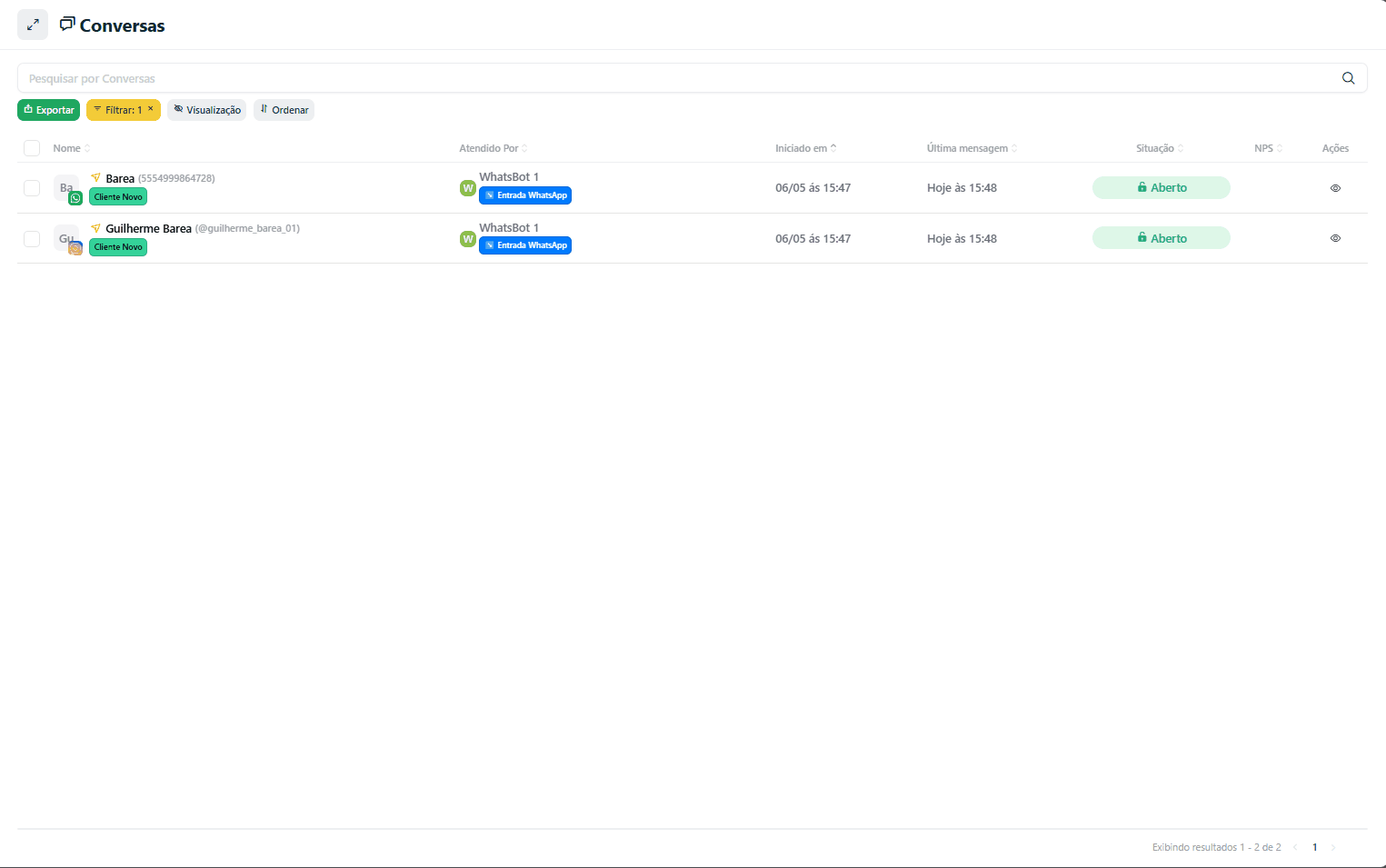
Task: Click the Exportar button
Action: (x=49, y=110)
